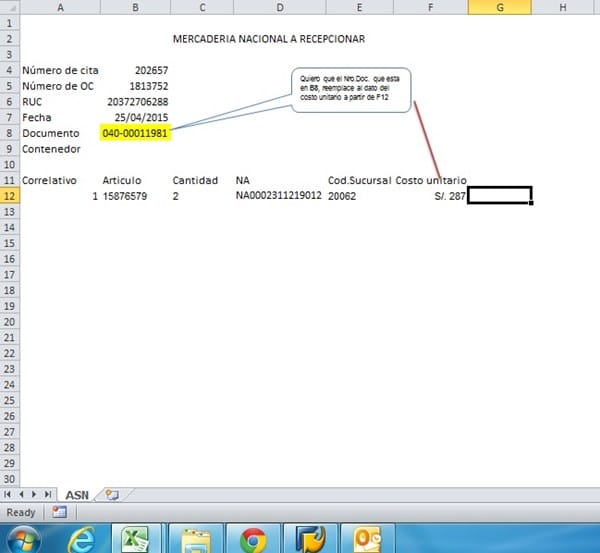Image resolution: width=600 pixels, height=553 pixels.
Task: Click the Select All corner button
Action: 10,7
